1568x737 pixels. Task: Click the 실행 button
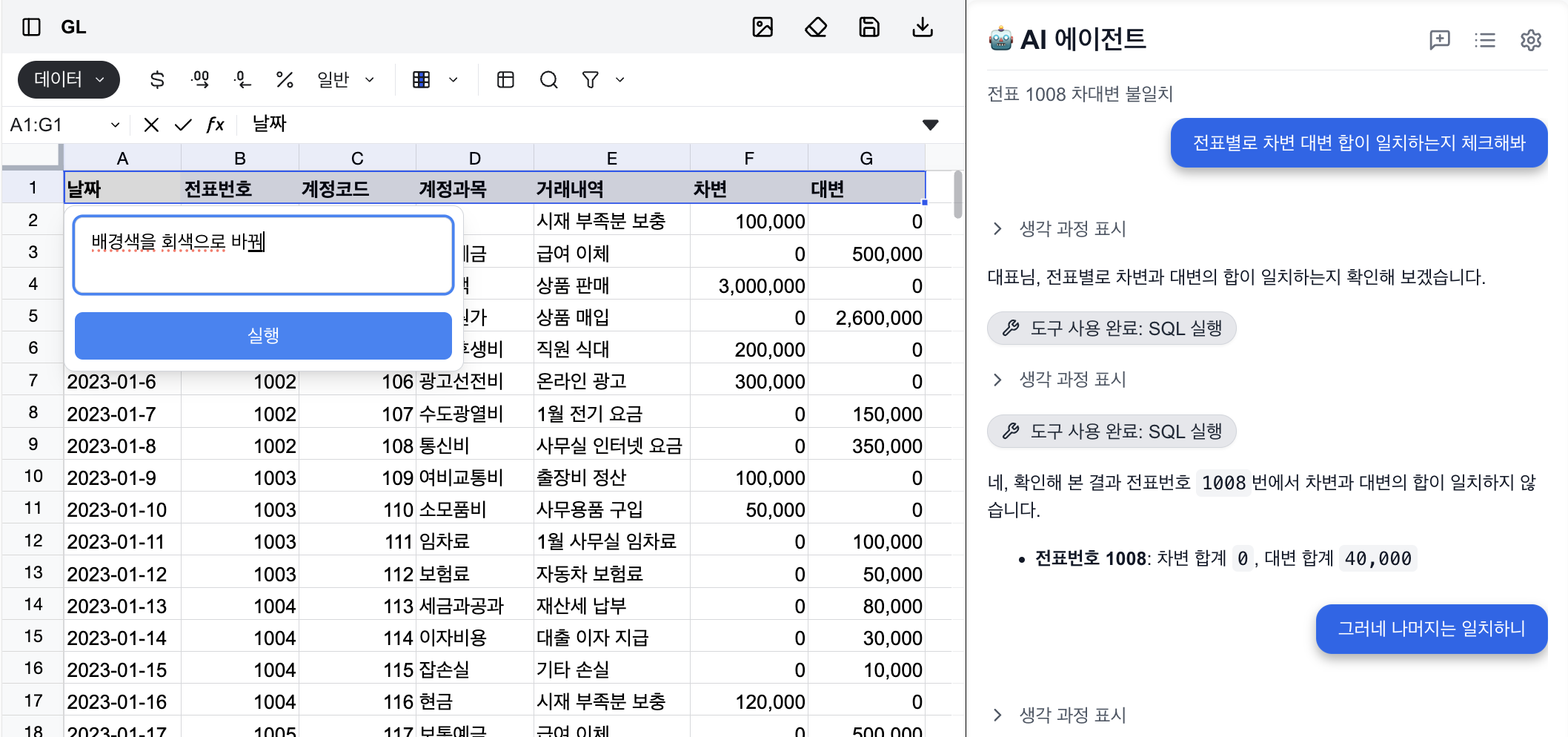(x=263, y=335)
